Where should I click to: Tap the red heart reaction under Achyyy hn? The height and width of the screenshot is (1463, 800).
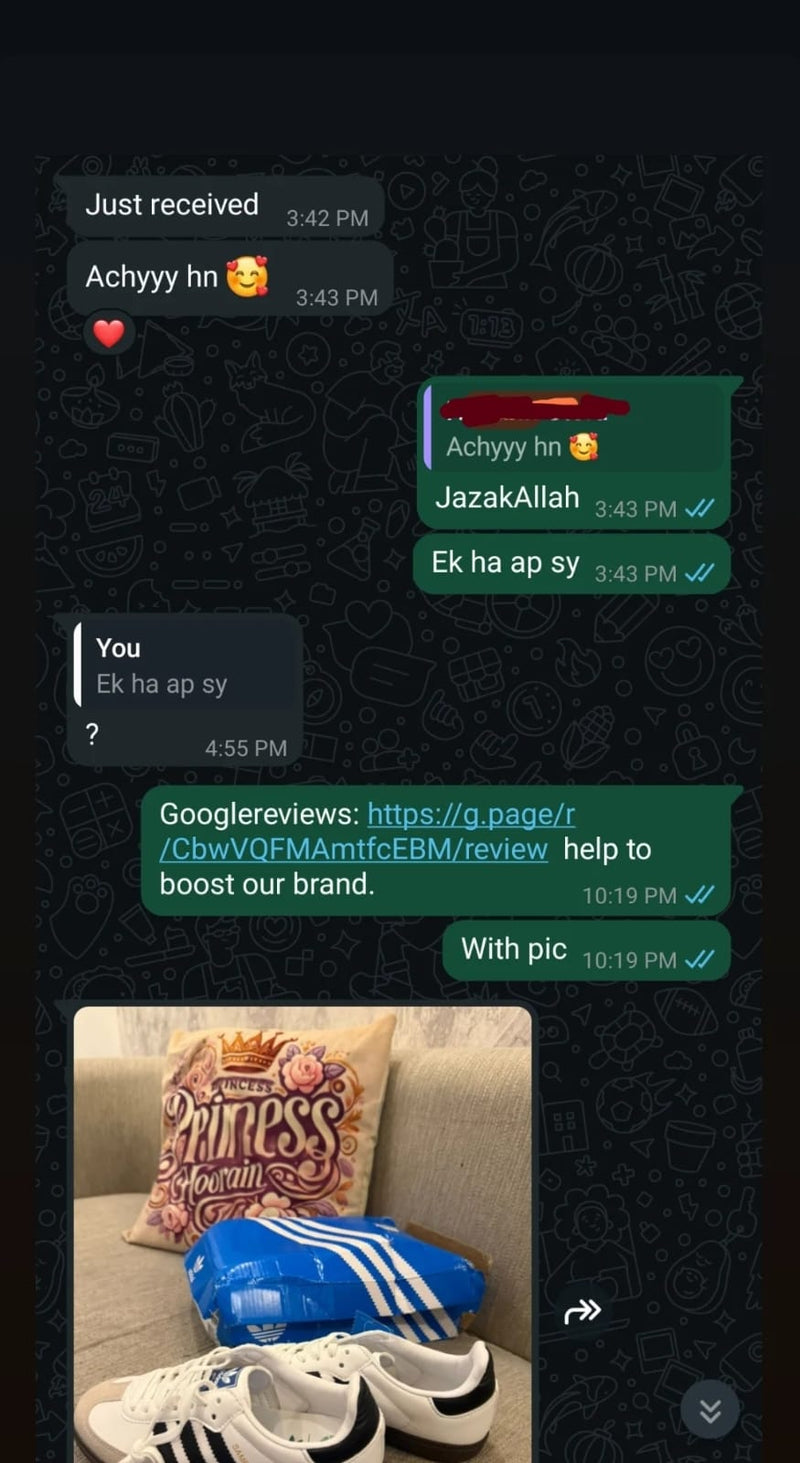(108, 333)
